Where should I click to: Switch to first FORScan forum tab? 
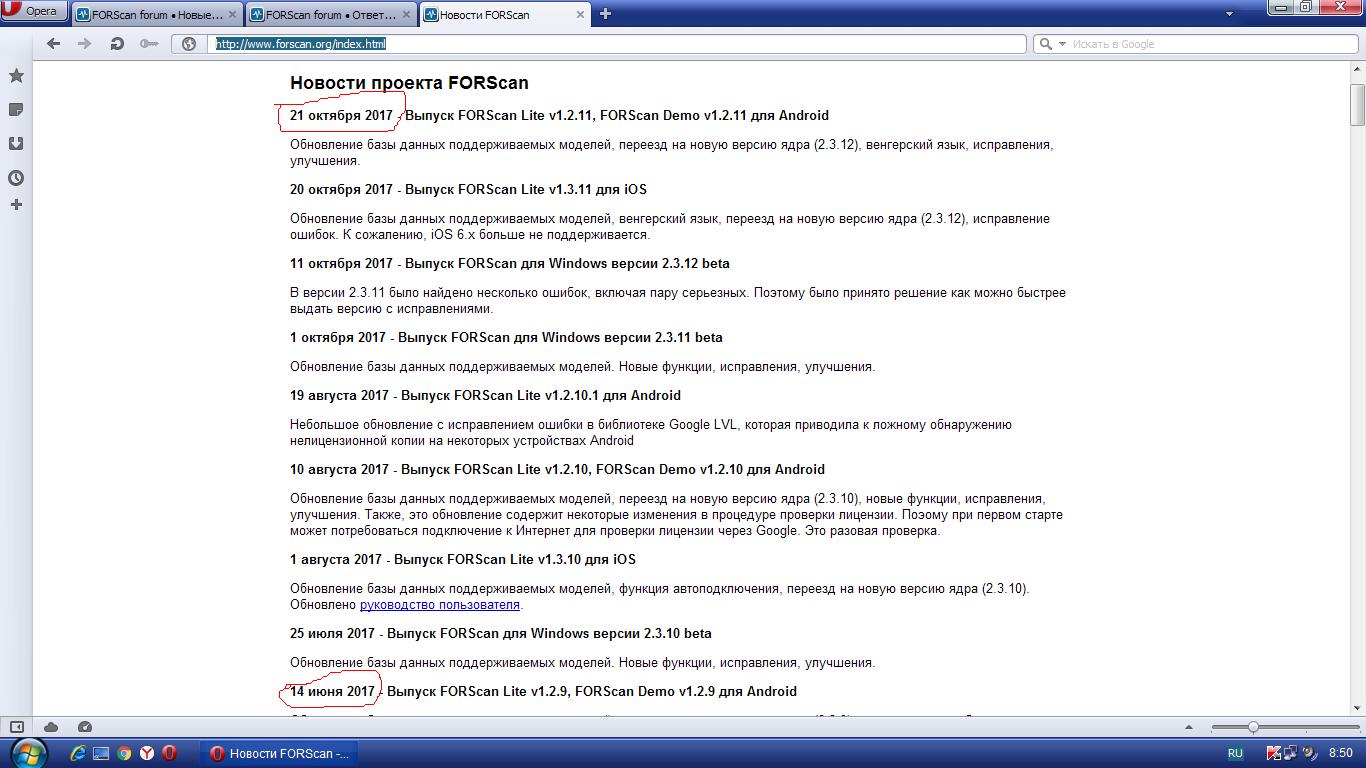click(x=149, y=15)
